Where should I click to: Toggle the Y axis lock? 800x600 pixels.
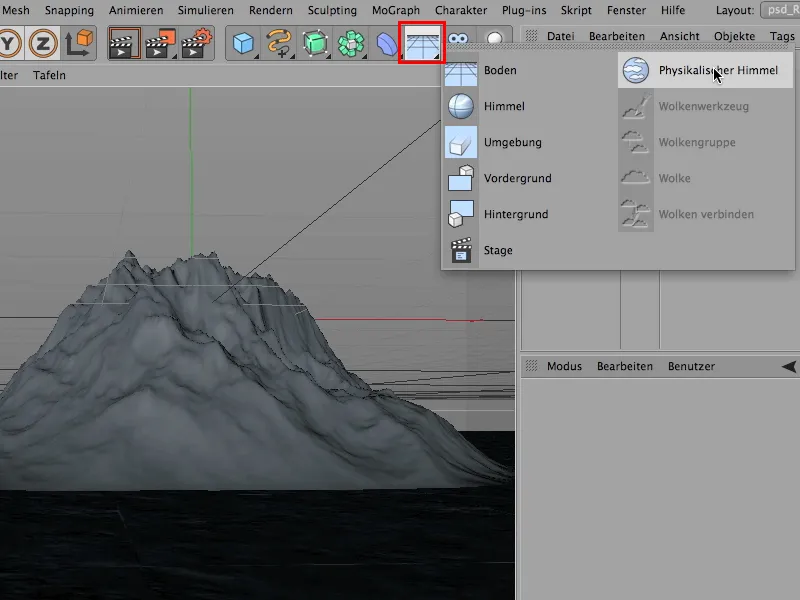coord(10,44)
